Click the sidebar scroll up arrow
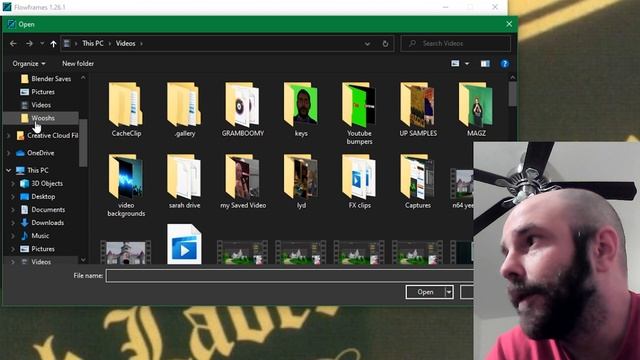 pos(83,78)
